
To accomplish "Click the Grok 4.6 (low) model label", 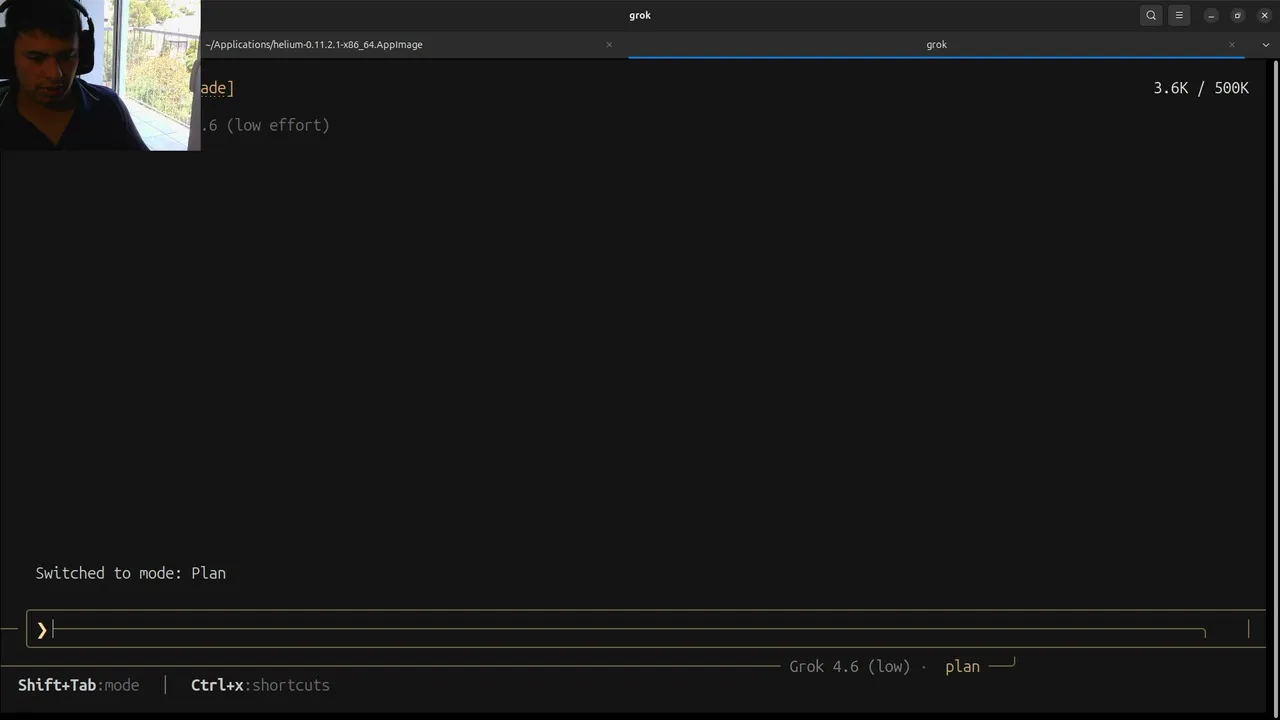I will tap(850, 666).
